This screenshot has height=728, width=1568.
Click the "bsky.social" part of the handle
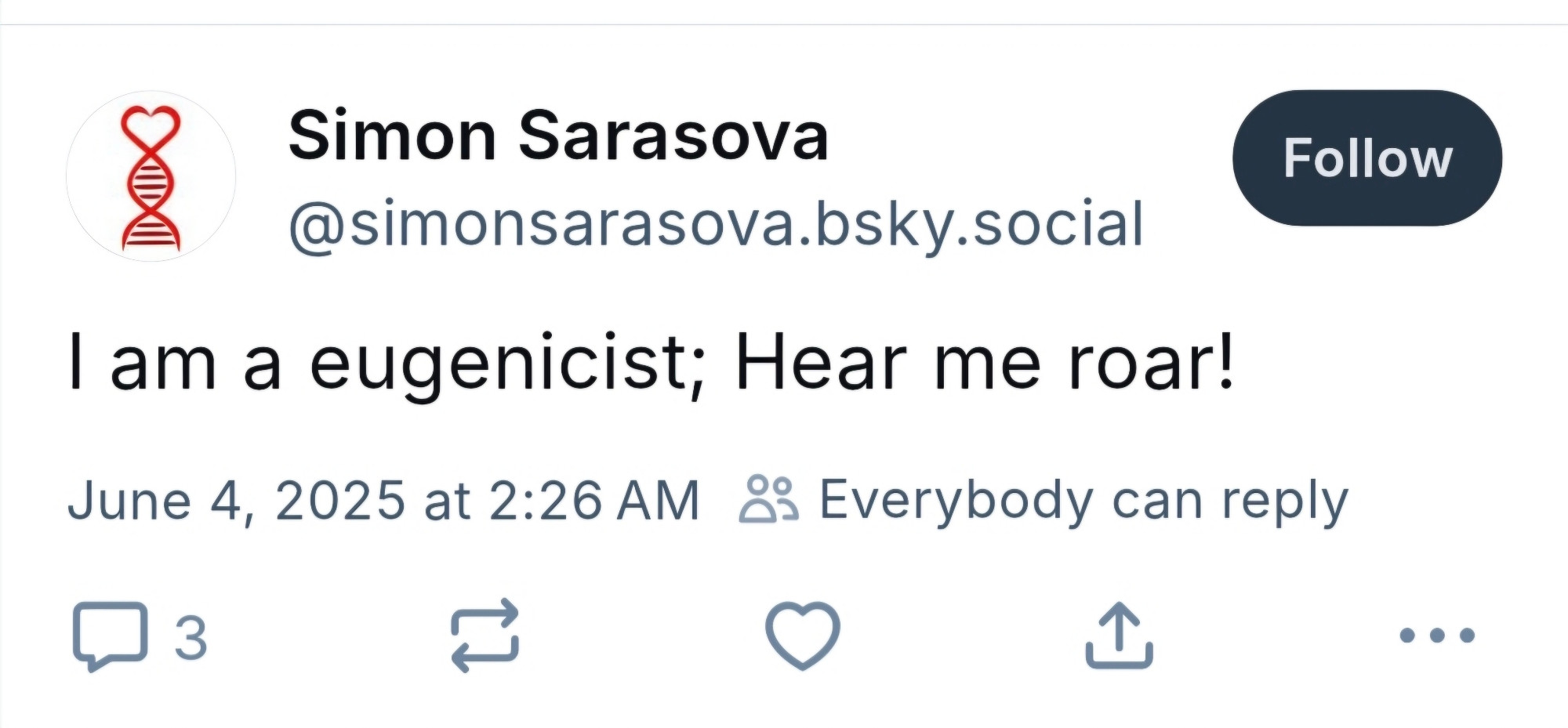(x=980, y=225)
